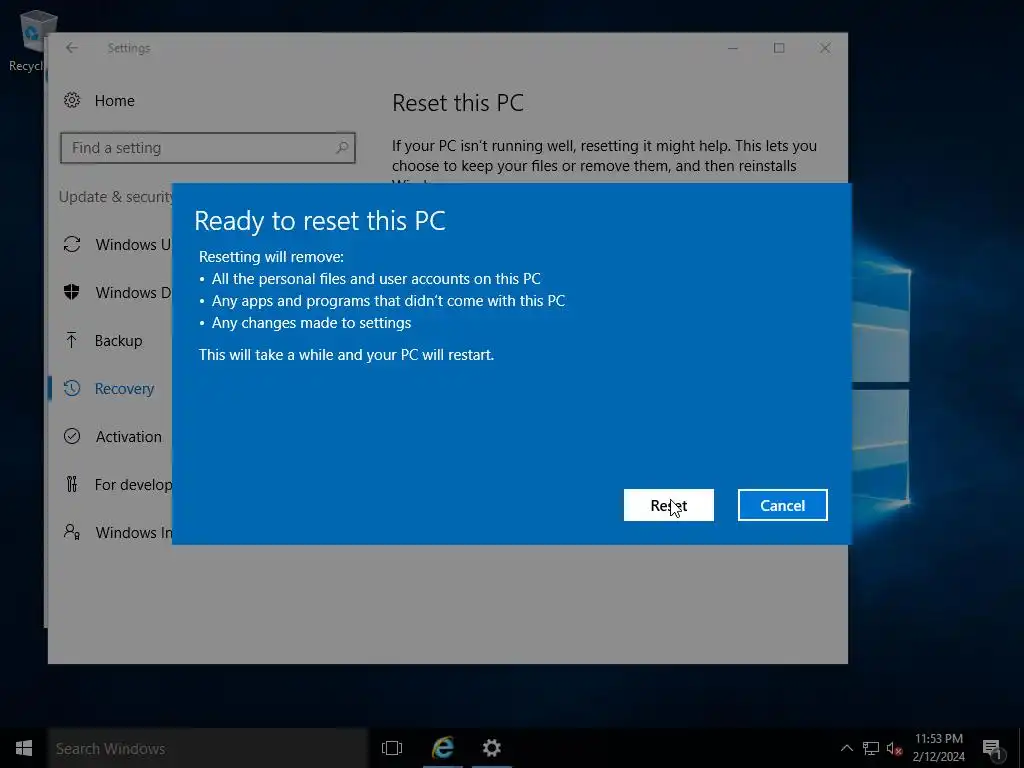
Task: Click the Settings window title text
Action: tap(129, 48)
